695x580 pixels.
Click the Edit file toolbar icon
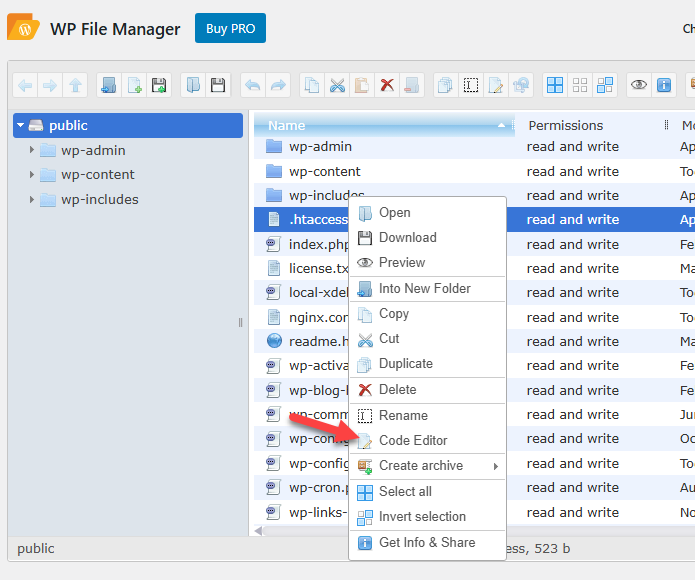click(496, 85)
